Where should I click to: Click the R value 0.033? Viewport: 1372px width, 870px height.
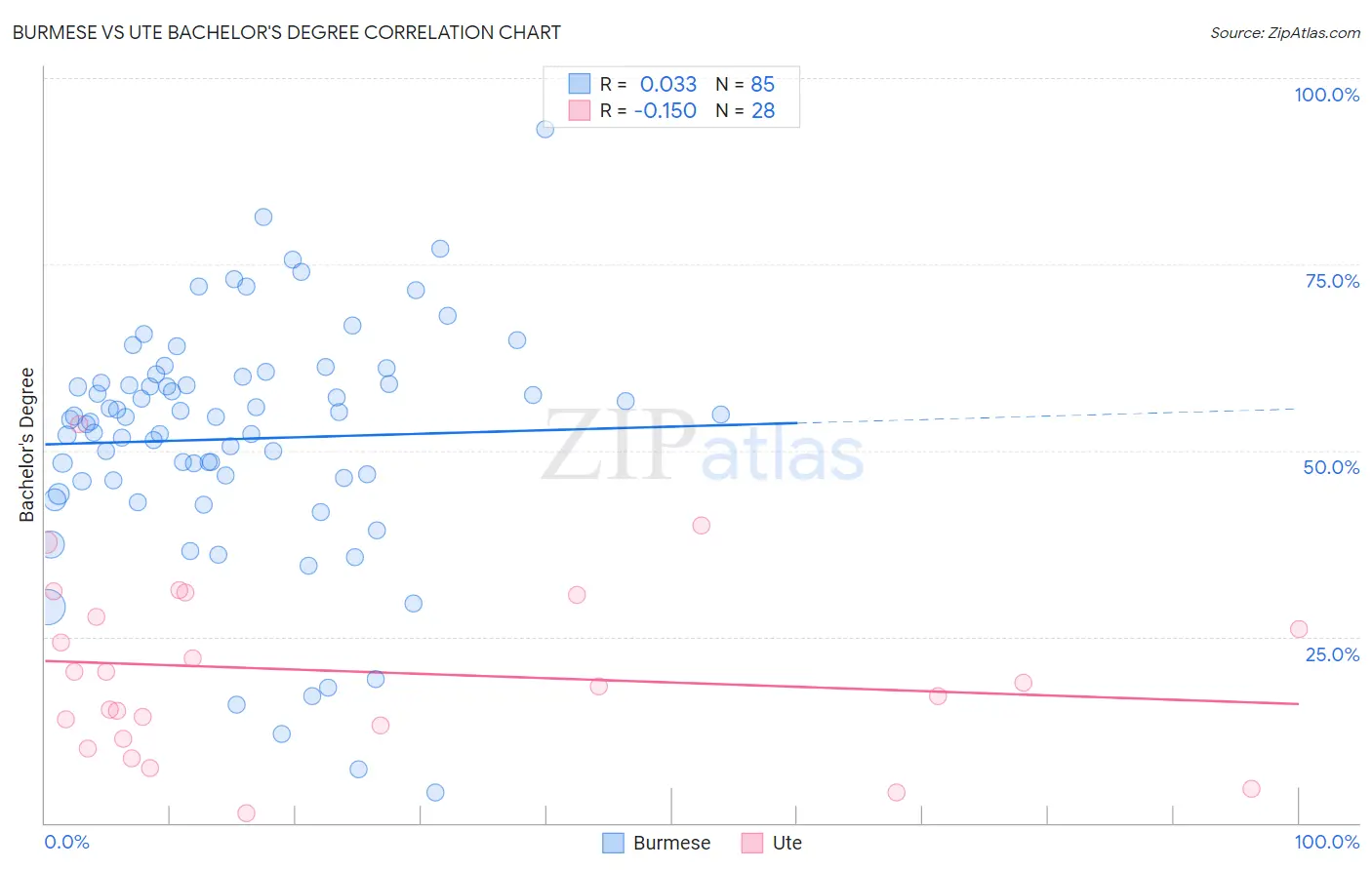click(x=668, y=84)
